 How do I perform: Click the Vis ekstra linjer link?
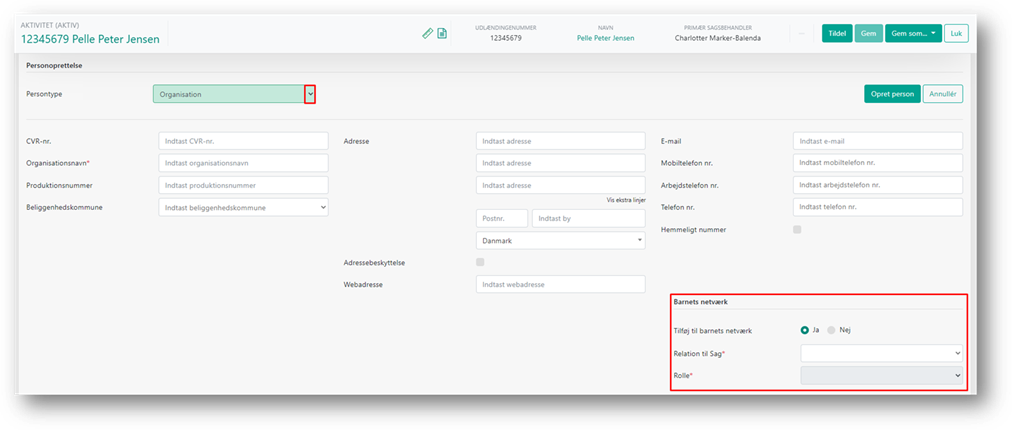(626, 200)
